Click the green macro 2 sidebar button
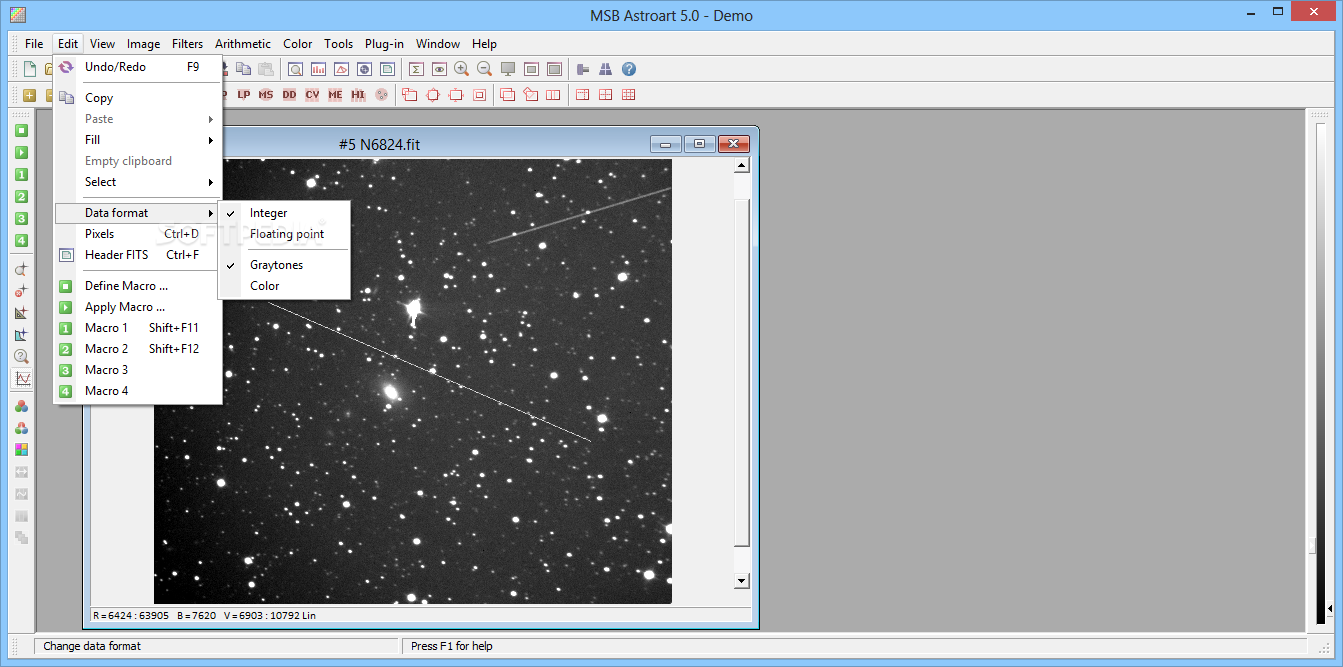This screenshot has height=667, width=1343. tap(21, 197)
